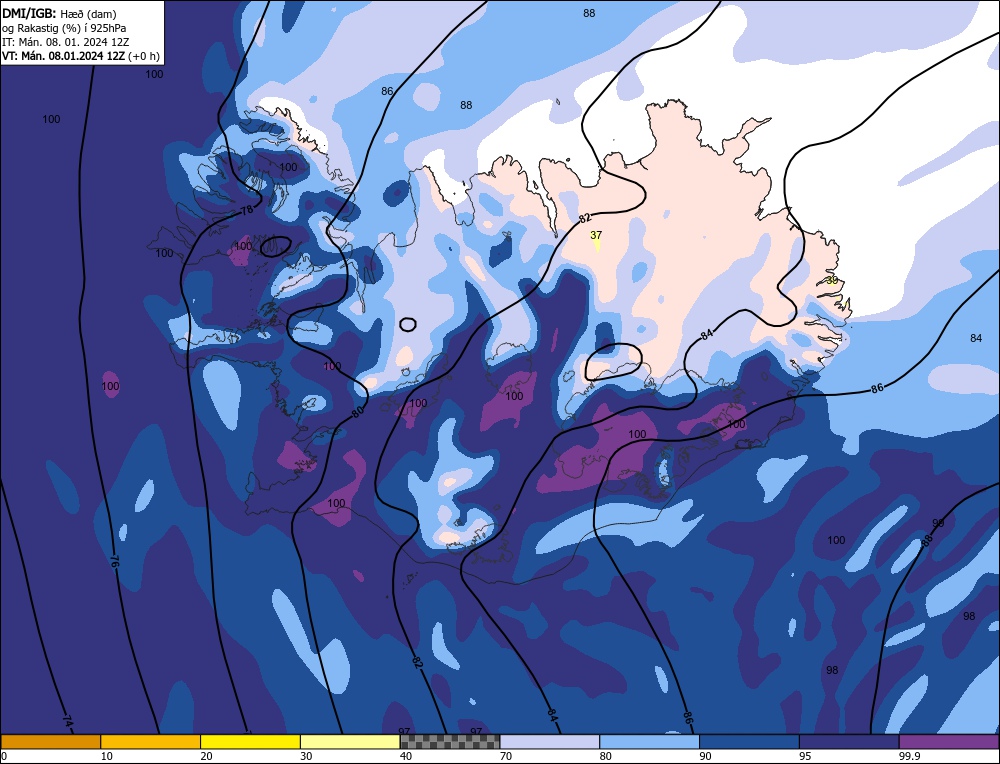Click the legend tick label '80'
1000x764 pixels.
(605, 756)
